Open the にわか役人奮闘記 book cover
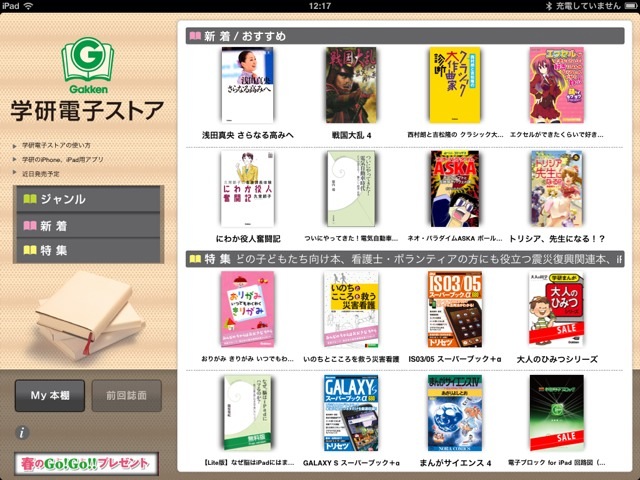 click(x=247, y=189)
